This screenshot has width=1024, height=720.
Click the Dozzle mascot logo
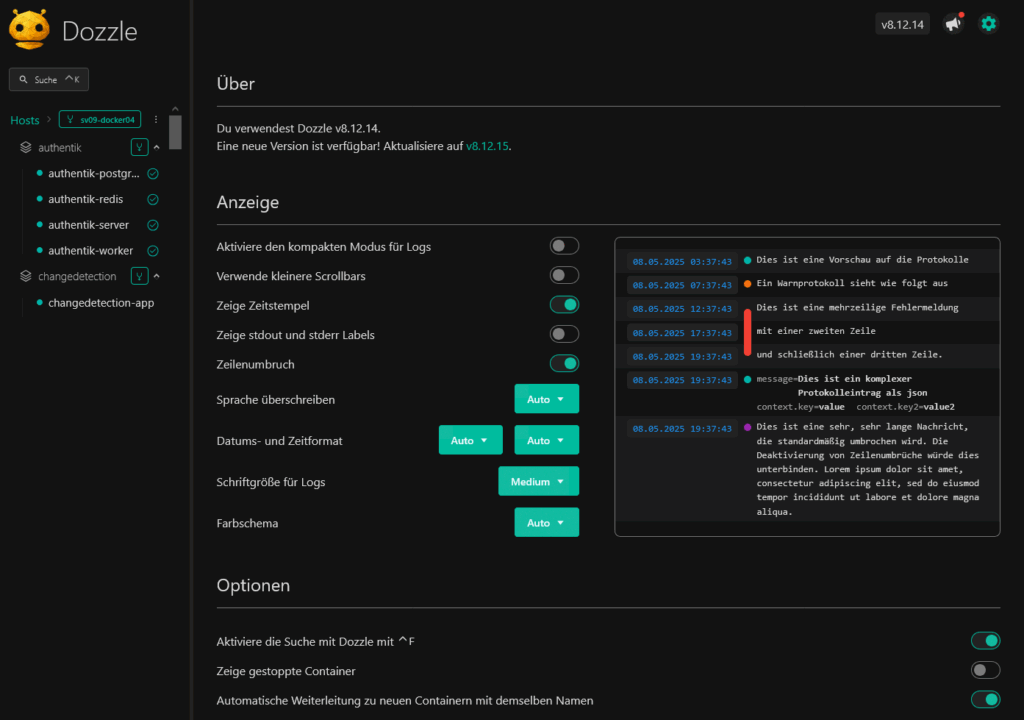tap(29, 29)
